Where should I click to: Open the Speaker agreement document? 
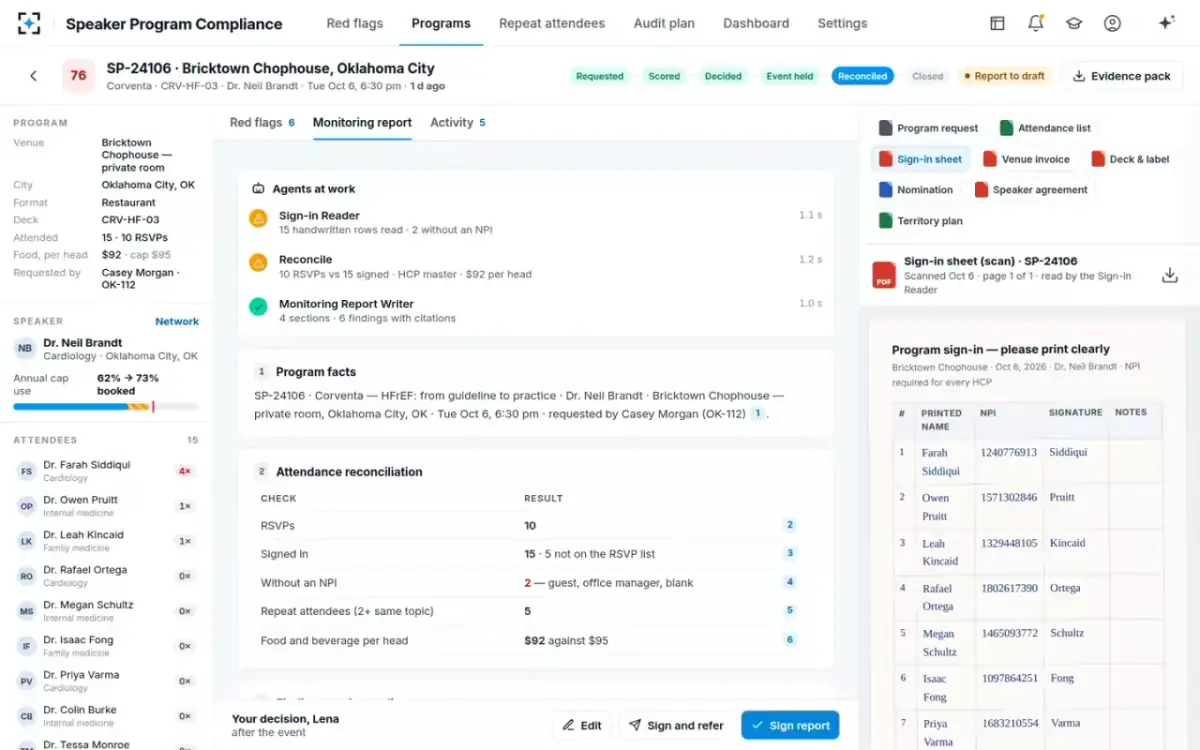click(x=1029, y=189)
